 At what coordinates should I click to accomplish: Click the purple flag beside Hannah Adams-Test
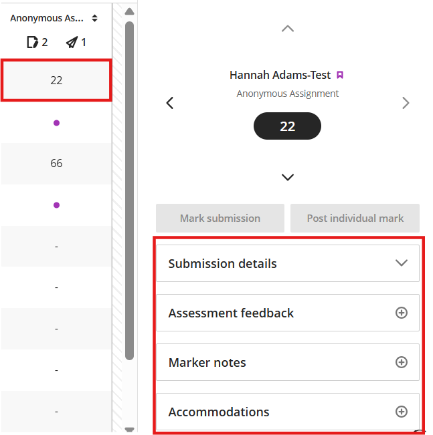tap(340, 75)
